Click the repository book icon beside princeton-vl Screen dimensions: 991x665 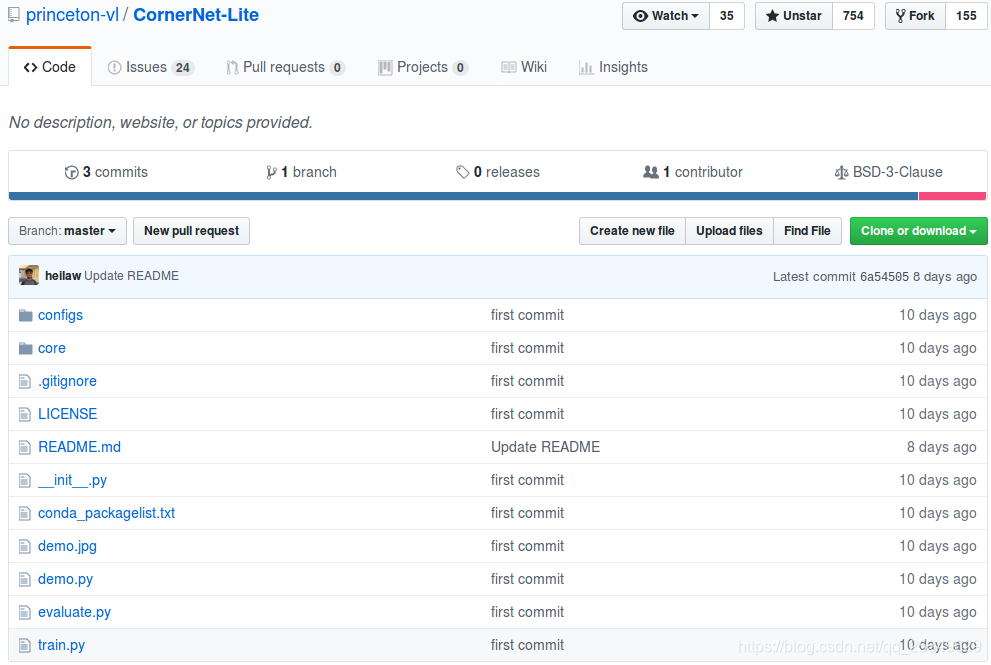pyautogui.click(x=13, y=16)
